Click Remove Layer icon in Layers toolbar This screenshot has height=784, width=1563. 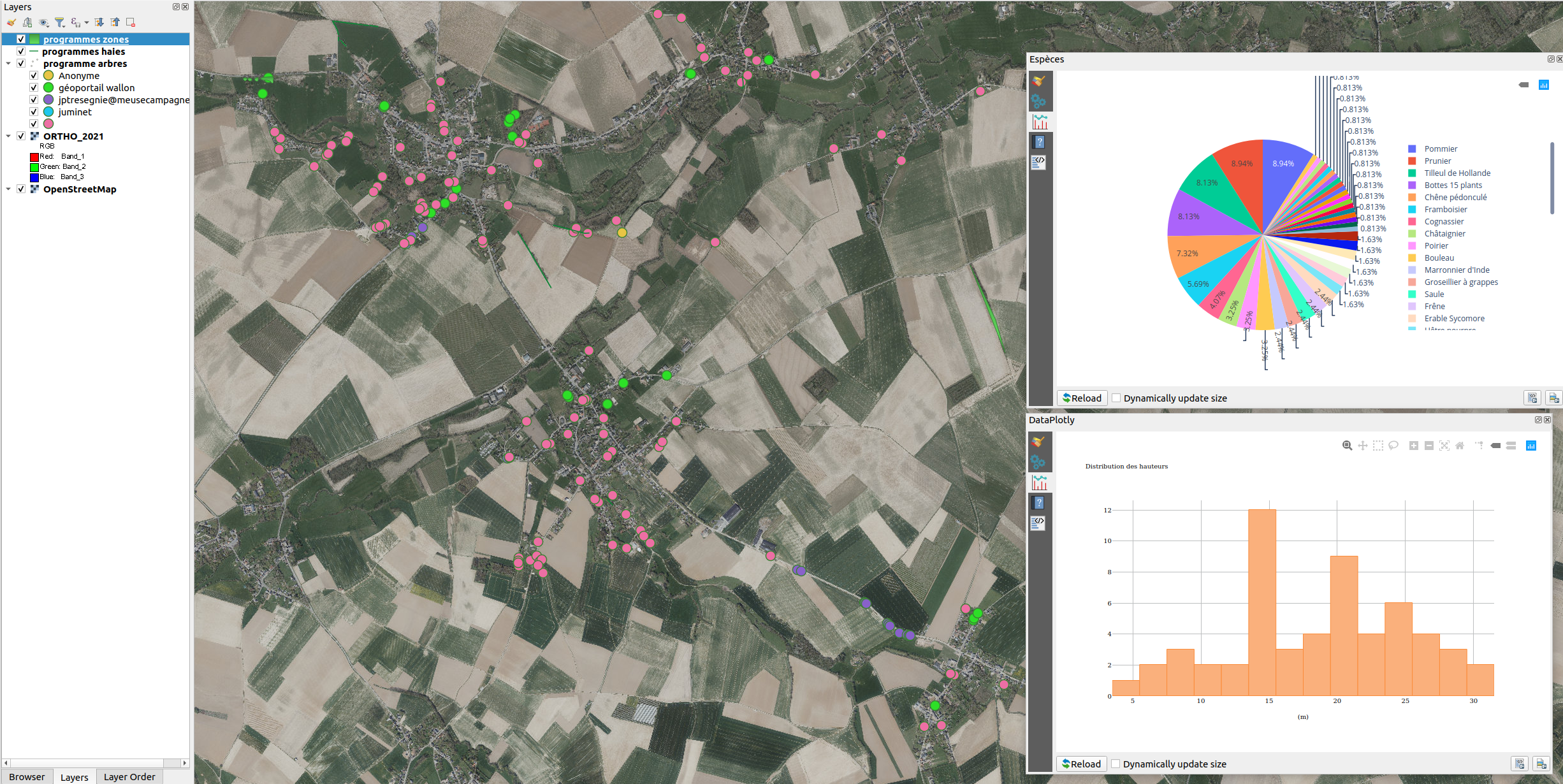coord(131,22)
